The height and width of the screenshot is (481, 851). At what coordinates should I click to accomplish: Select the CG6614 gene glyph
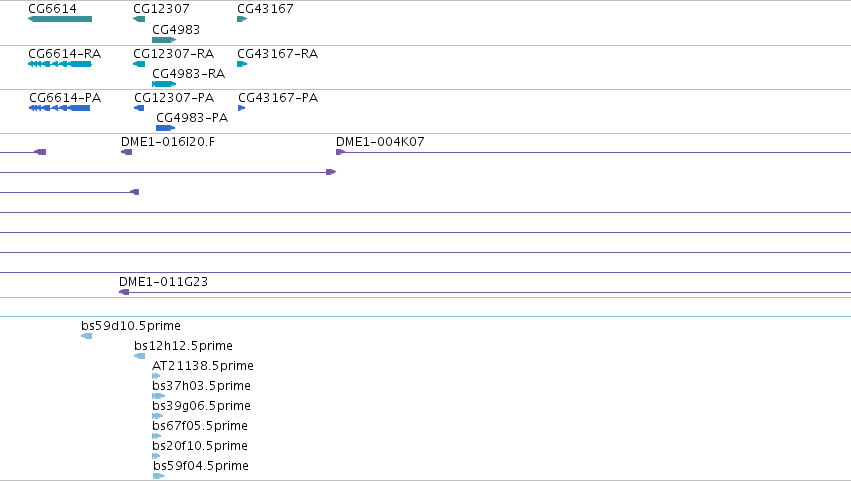pyautogui.click(x=60, y=19)
